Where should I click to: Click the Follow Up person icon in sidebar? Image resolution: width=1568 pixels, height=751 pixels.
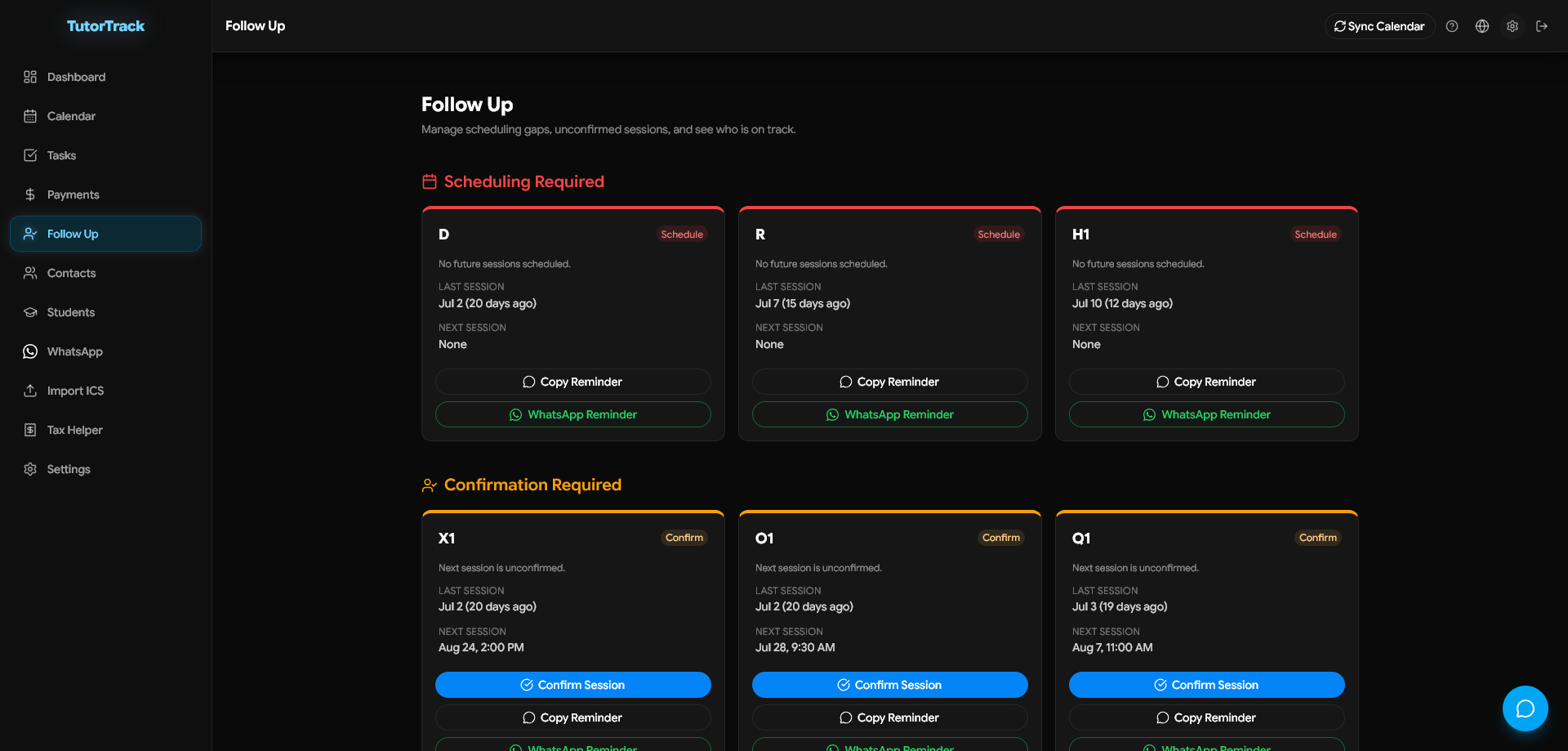click(30, 234)
